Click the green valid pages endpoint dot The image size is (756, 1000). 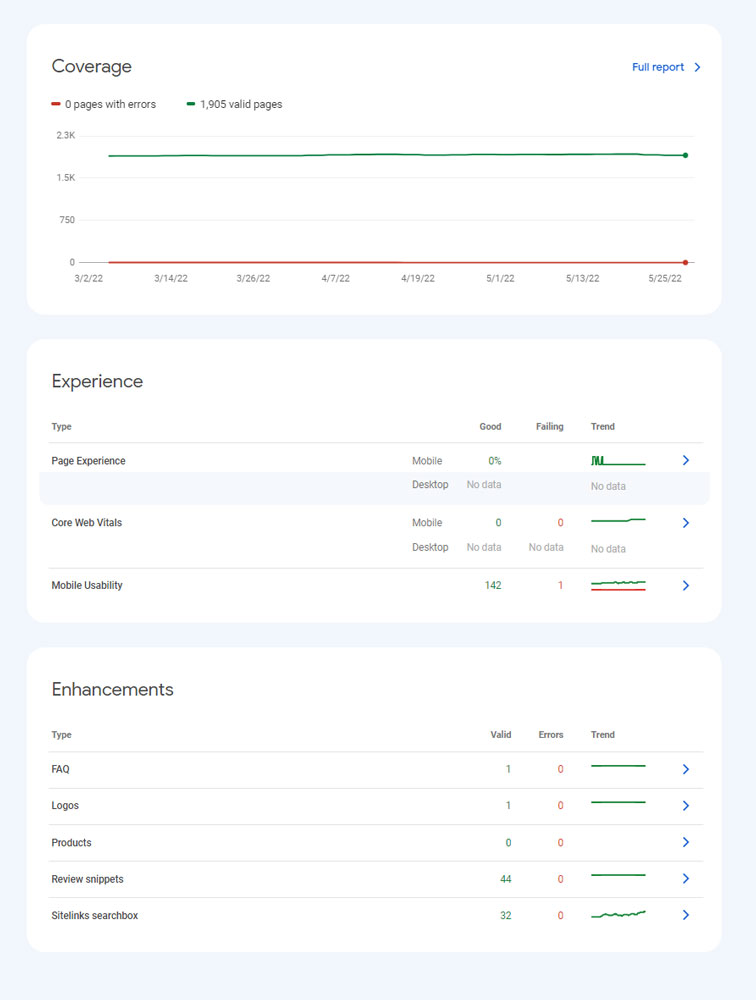pyautogui.click(x=686, y=155)
